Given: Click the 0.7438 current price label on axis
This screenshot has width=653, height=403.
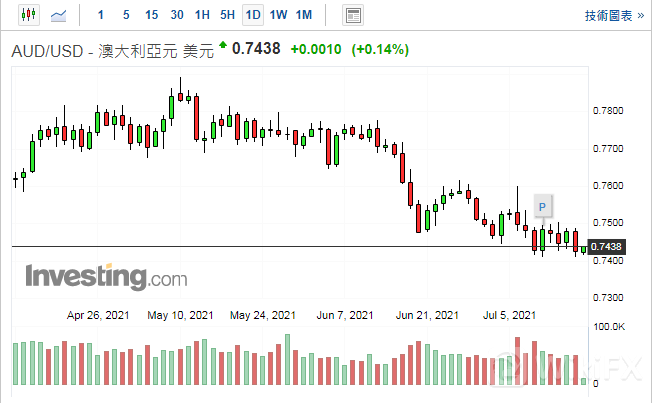Looking at the screenshot, I should click(606, 246).
